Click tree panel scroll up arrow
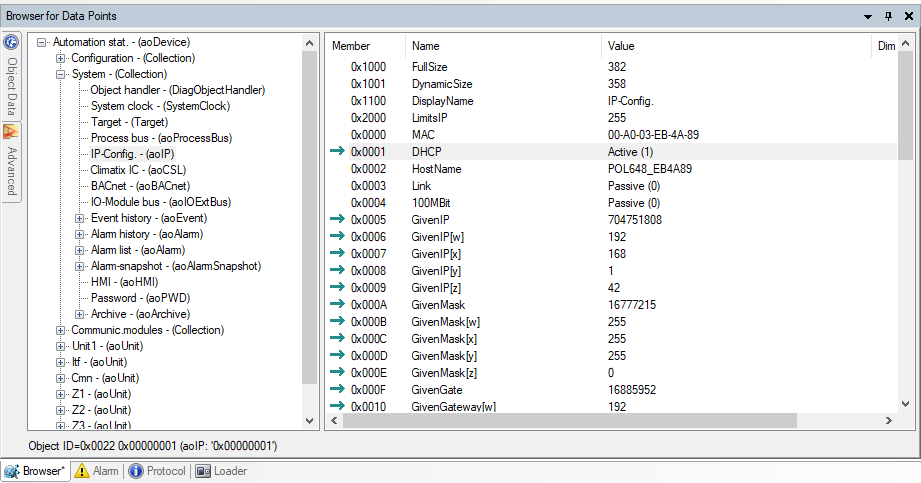This screenshot has height=483, width=921. pyautogui.click(x=310, y=43)
